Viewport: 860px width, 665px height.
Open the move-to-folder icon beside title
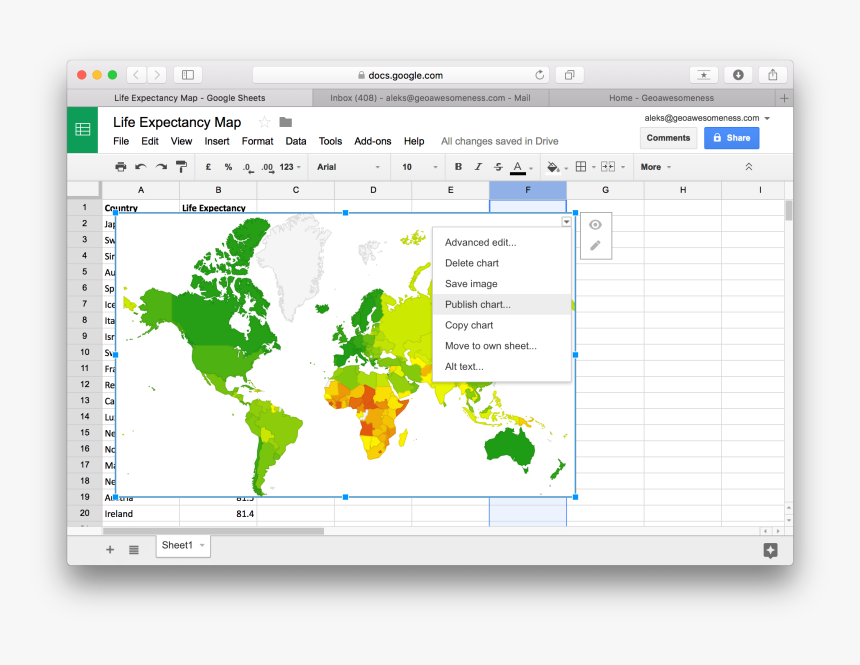(286, 122)
